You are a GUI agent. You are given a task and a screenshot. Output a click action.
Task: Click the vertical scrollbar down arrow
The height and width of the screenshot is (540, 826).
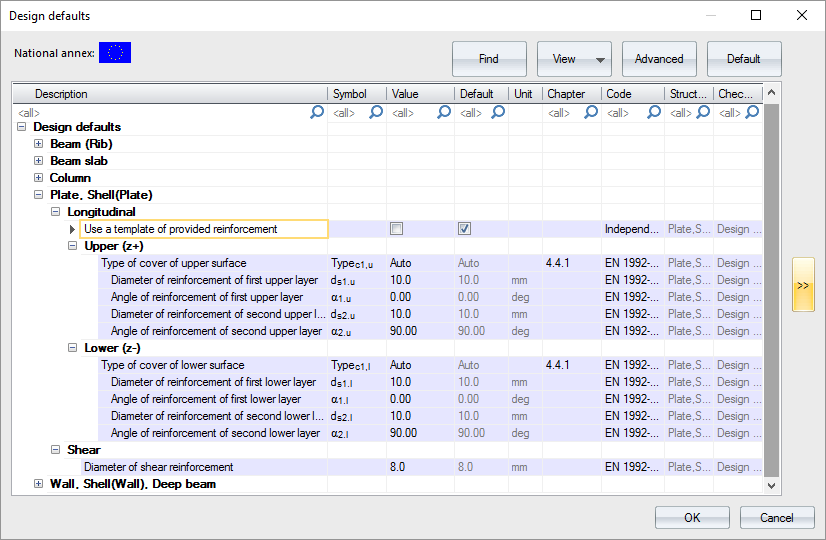[x=771, y=484]
